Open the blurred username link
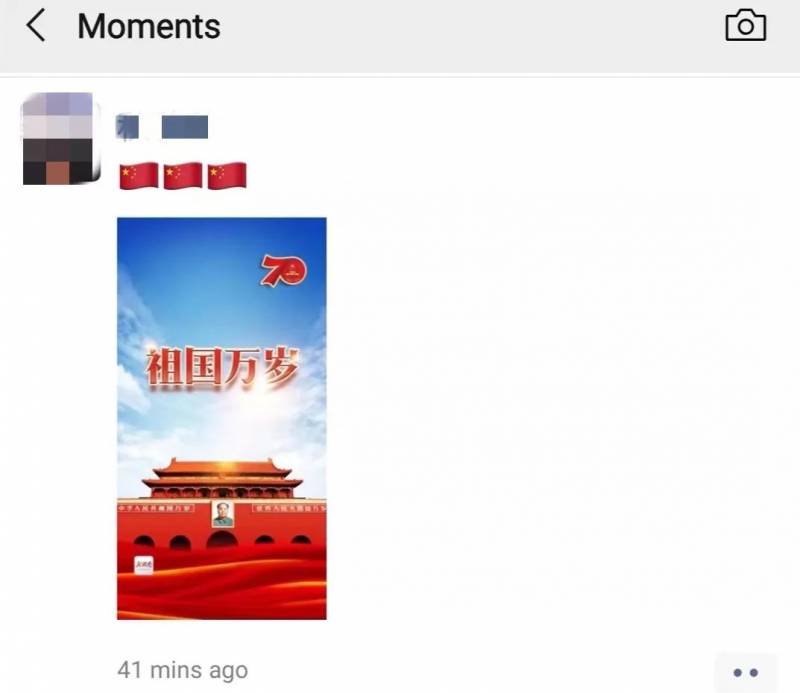 (x=162, y=127)
